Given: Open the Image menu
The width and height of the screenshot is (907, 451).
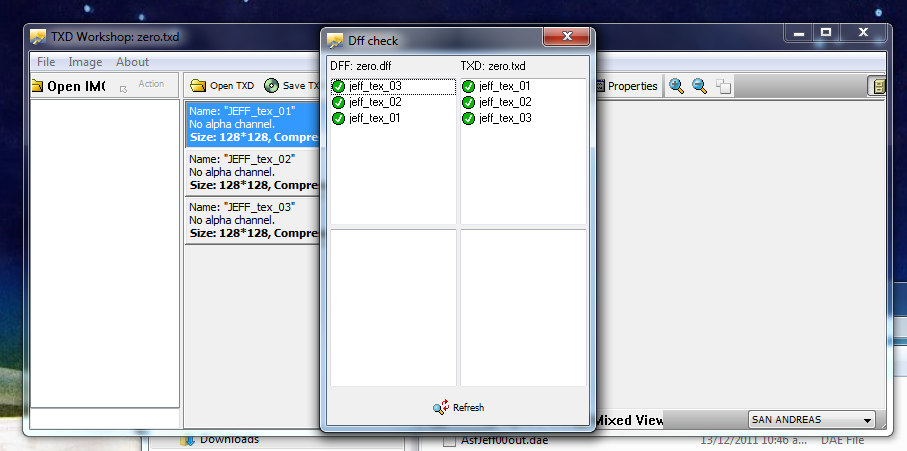Looking at the screenshot, I should tap(85, 62).
